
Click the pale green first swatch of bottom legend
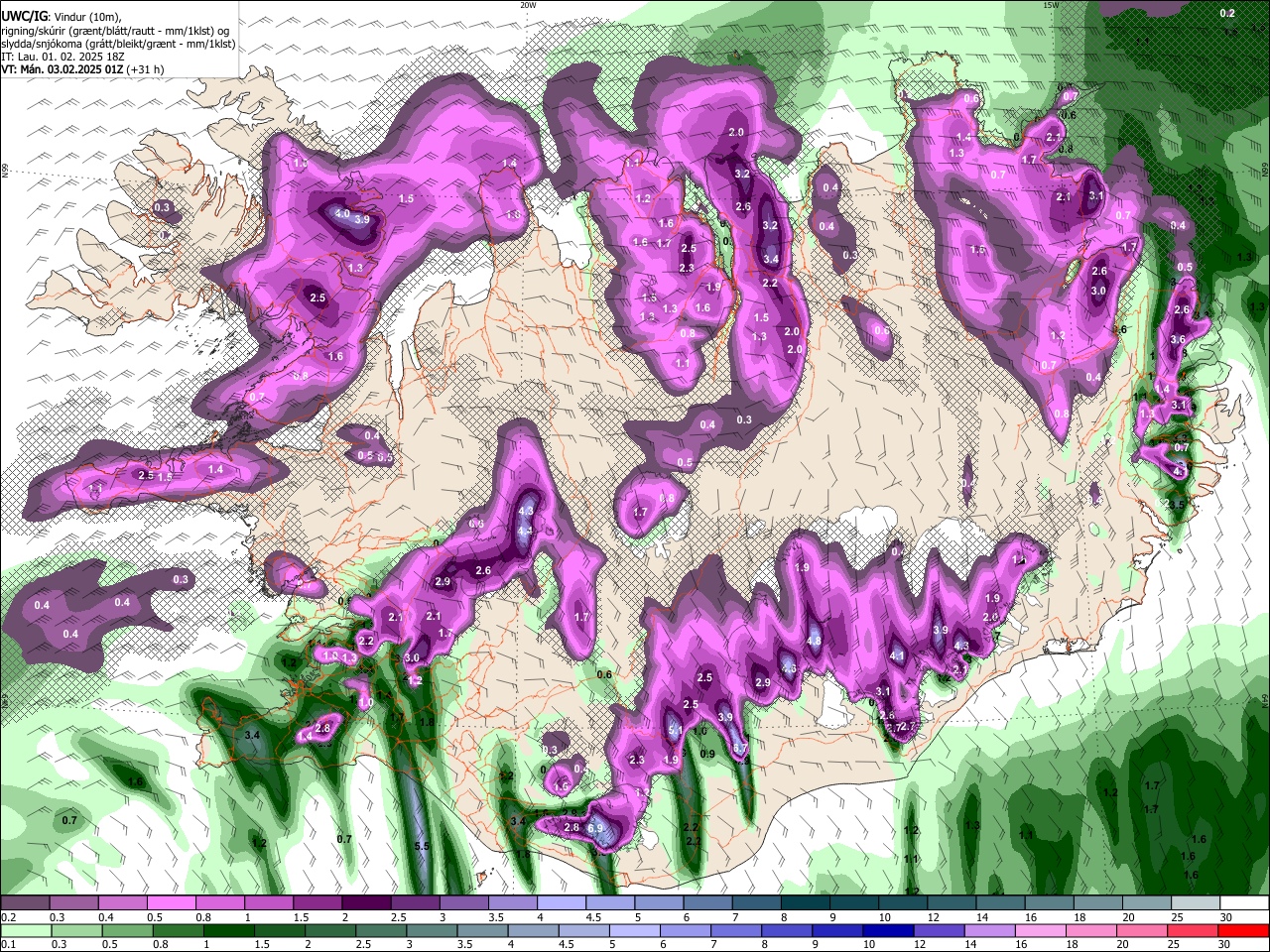25,931
